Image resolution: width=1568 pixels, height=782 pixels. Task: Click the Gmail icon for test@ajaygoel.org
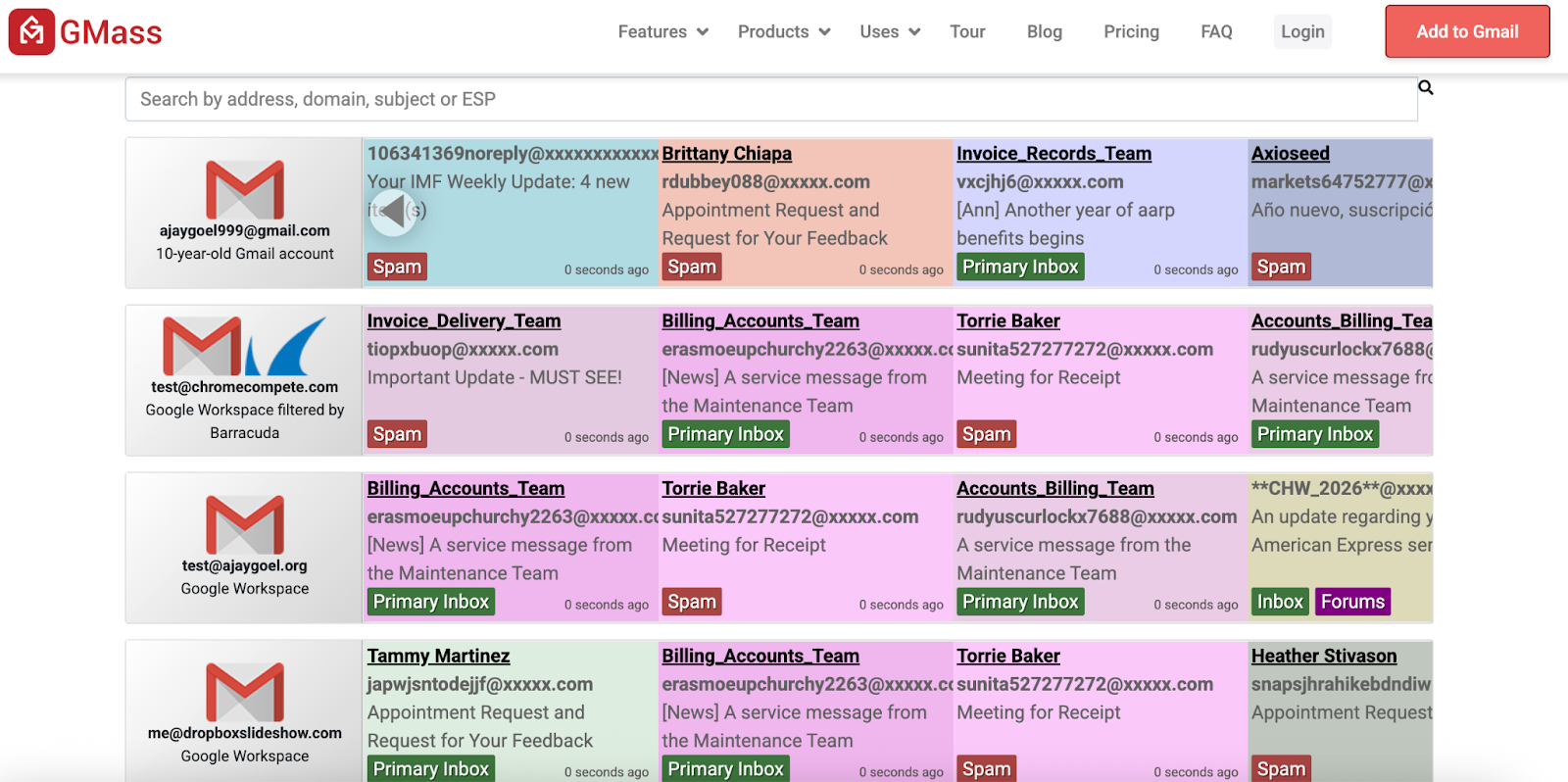[x=245, y=525]
